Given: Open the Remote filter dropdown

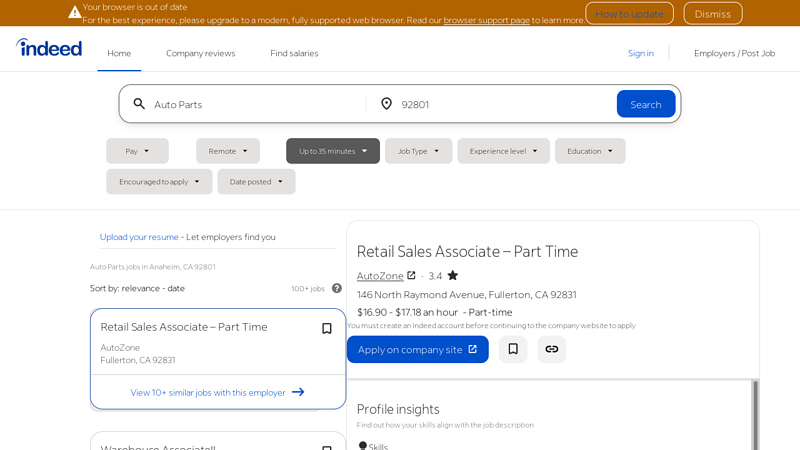Looking at the screenshot, I should [x=228, y=151].
